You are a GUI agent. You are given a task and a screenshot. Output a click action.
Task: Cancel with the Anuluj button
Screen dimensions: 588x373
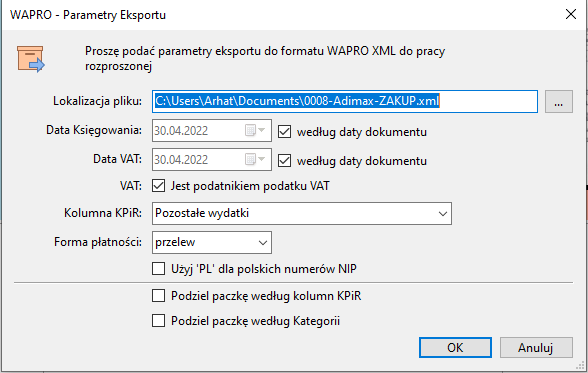click(x=536, y=348)
